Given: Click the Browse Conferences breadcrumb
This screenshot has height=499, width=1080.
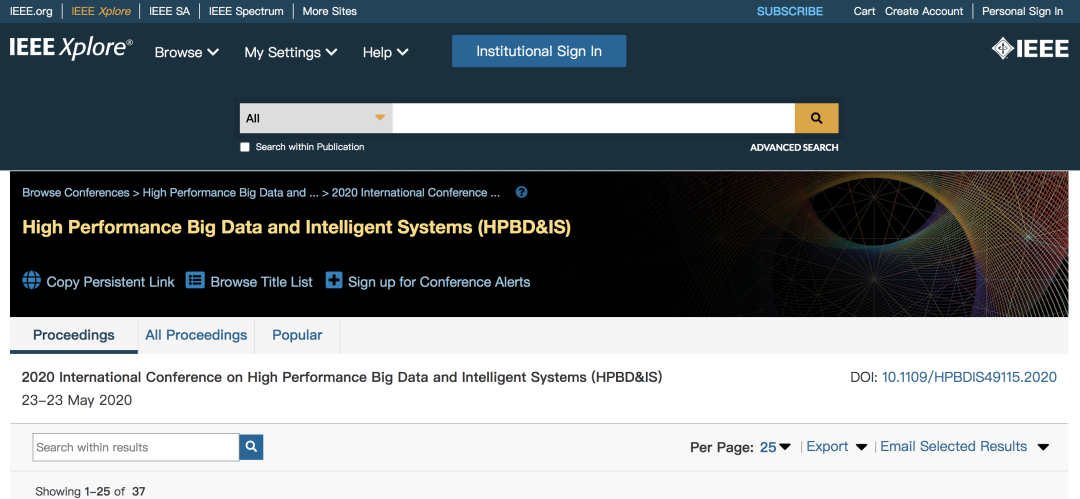Looking at the screenshot, I should click(76, 192).
